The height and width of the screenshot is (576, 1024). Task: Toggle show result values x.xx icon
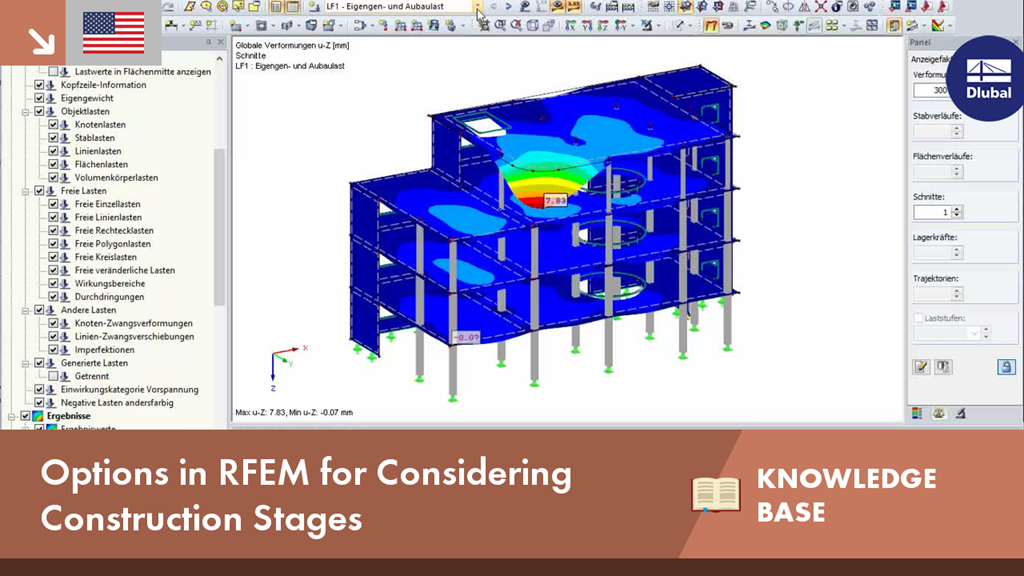[573, 7]
